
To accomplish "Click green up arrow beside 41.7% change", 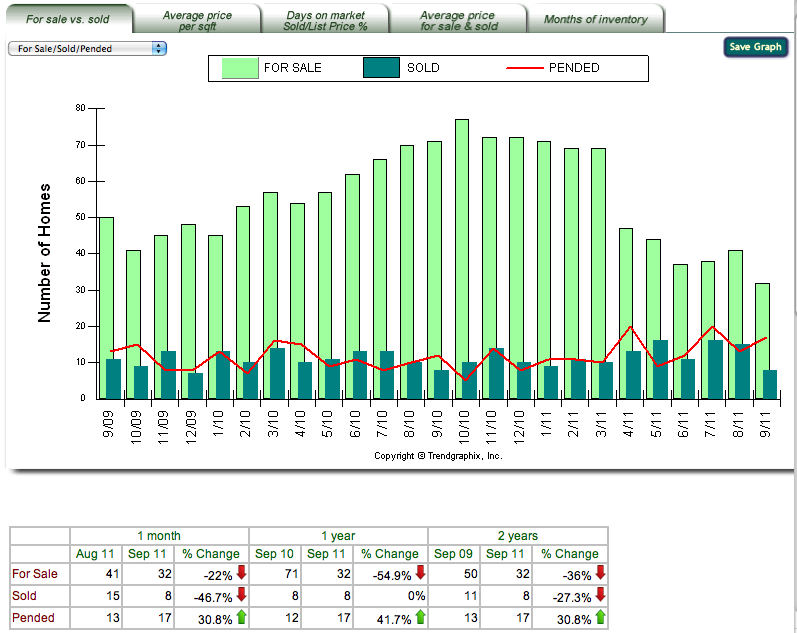I will point(420,617).
